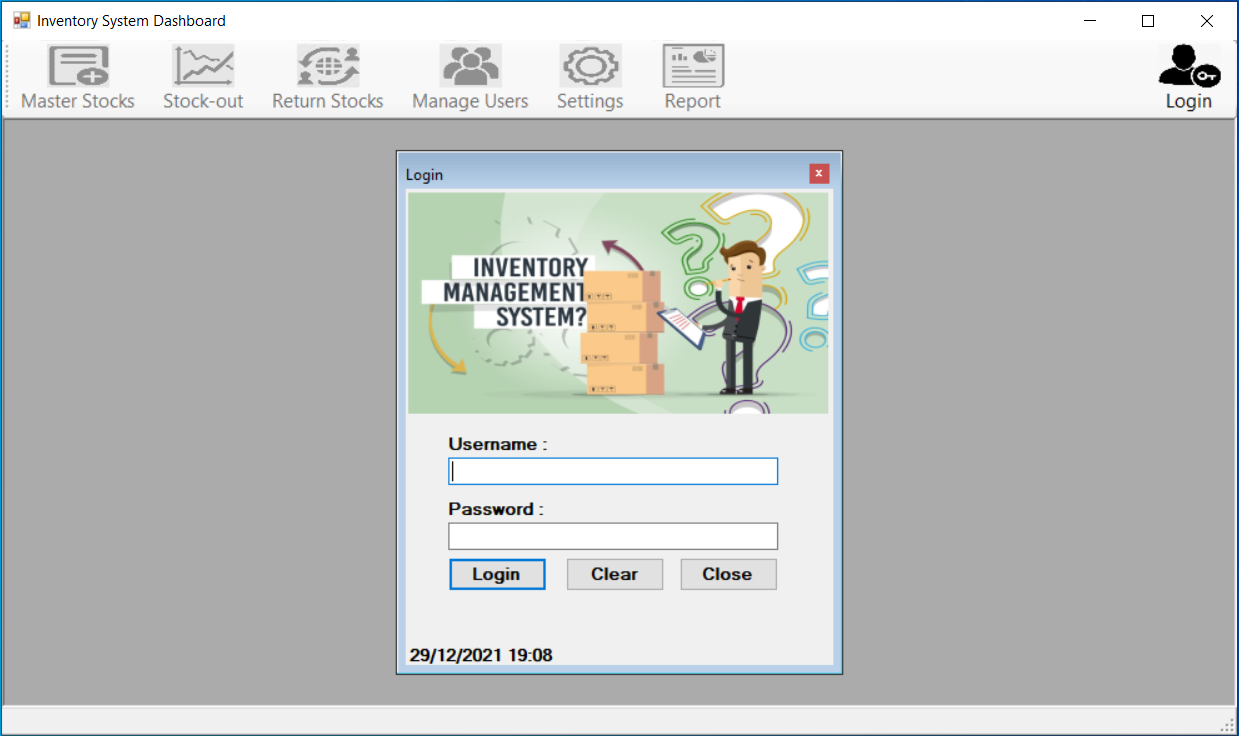Click the user-key Login icon in toolbar
This screenshot has height=736, width=1239.
(1188, 66)
